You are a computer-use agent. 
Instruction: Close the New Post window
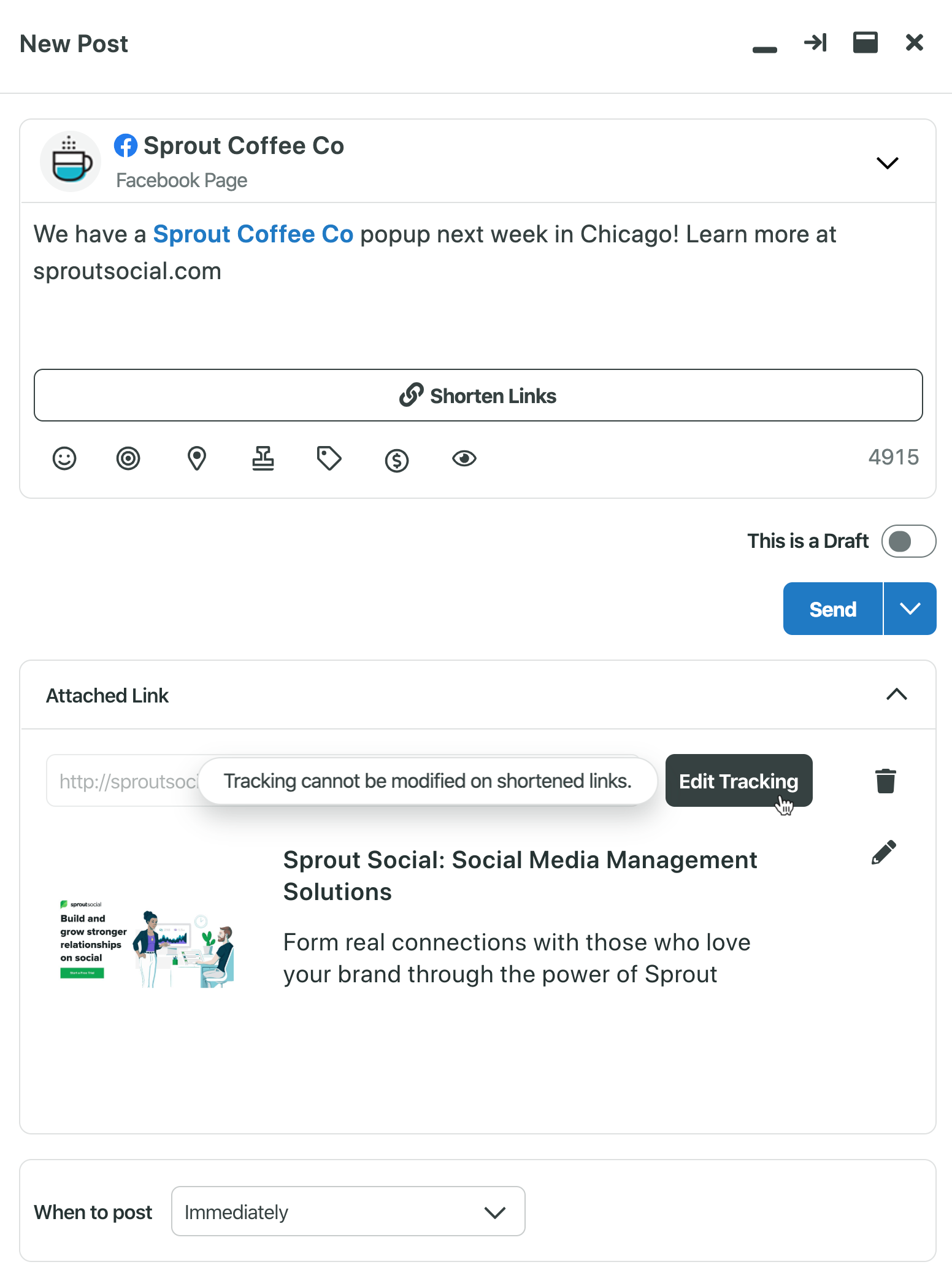[x=914, y=42]
